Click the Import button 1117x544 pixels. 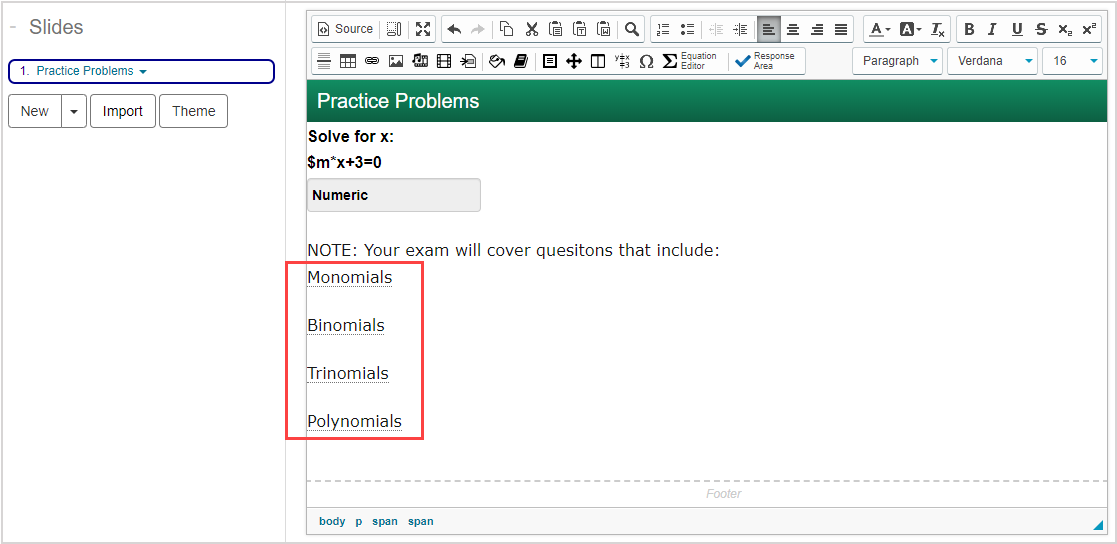[x=123, y=111]
